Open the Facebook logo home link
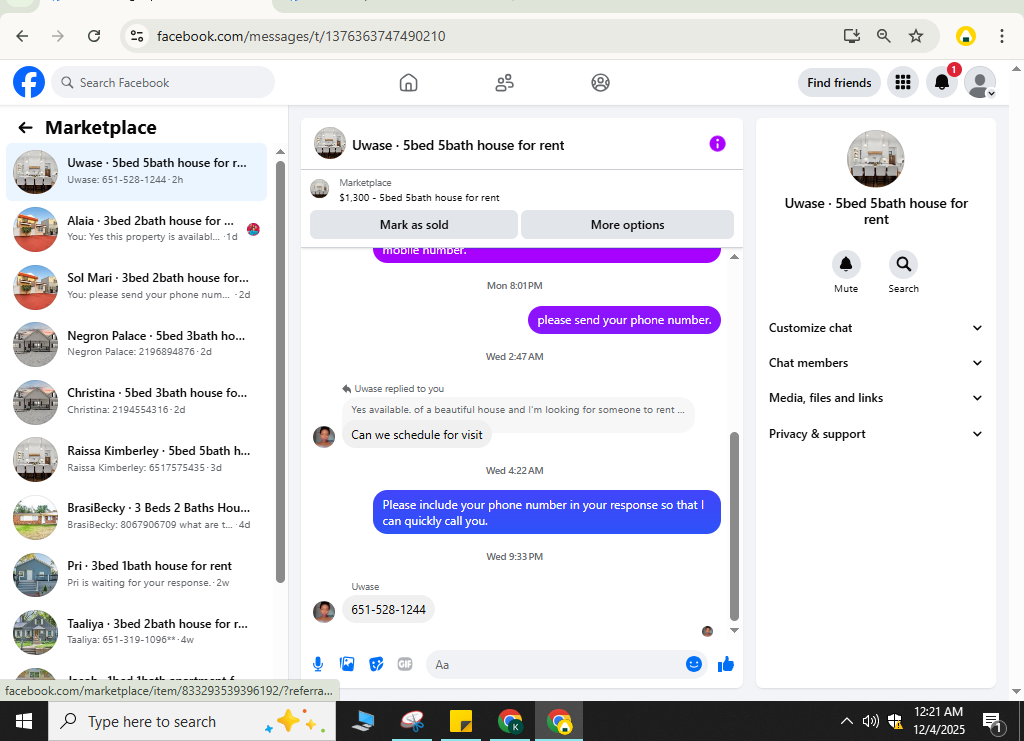This screenshot has width=1024, height=741. [x=29, y=82]
